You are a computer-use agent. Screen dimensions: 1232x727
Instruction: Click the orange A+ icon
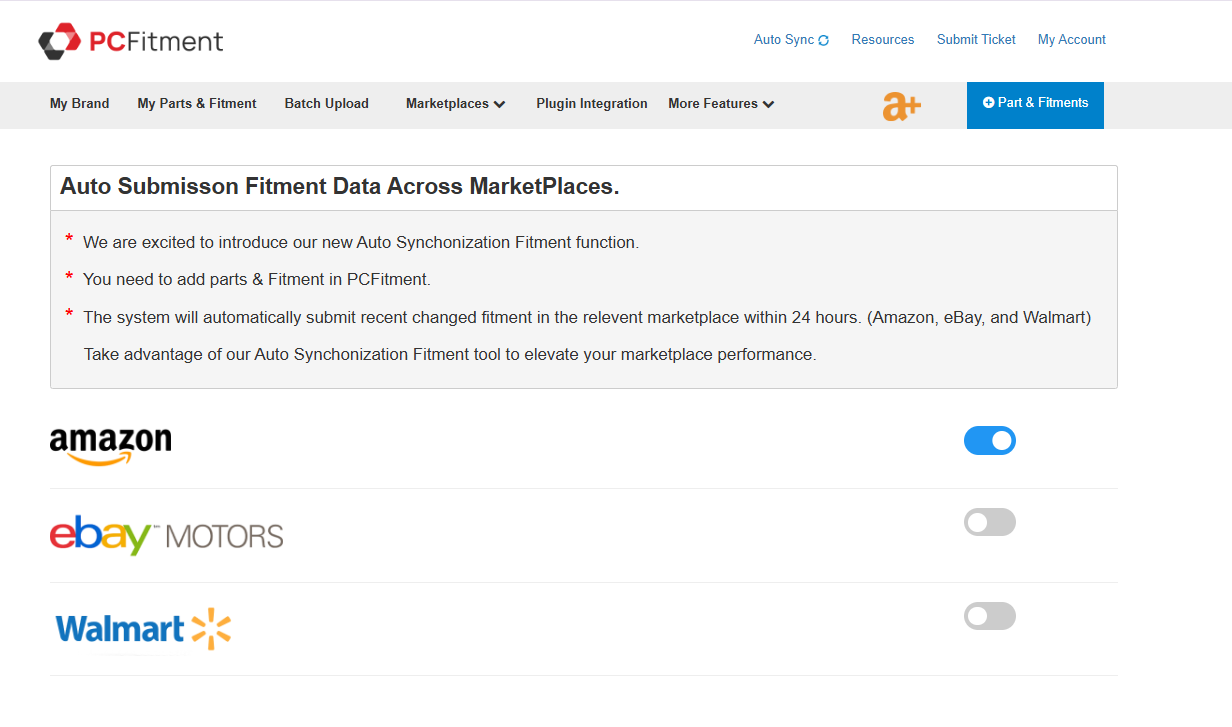click(x=901, y=106)
